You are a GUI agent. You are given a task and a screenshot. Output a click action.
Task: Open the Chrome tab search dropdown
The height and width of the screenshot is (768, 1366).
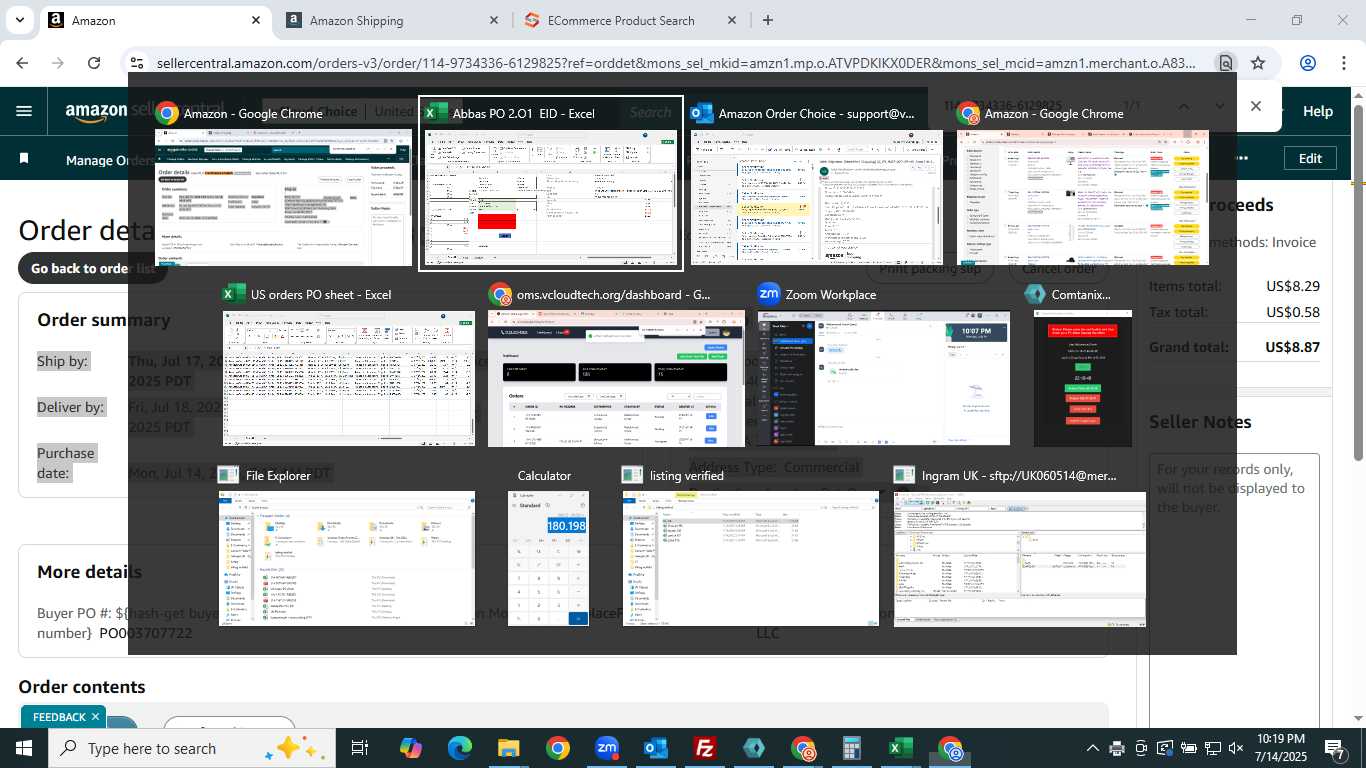click(x=19, y=20)
